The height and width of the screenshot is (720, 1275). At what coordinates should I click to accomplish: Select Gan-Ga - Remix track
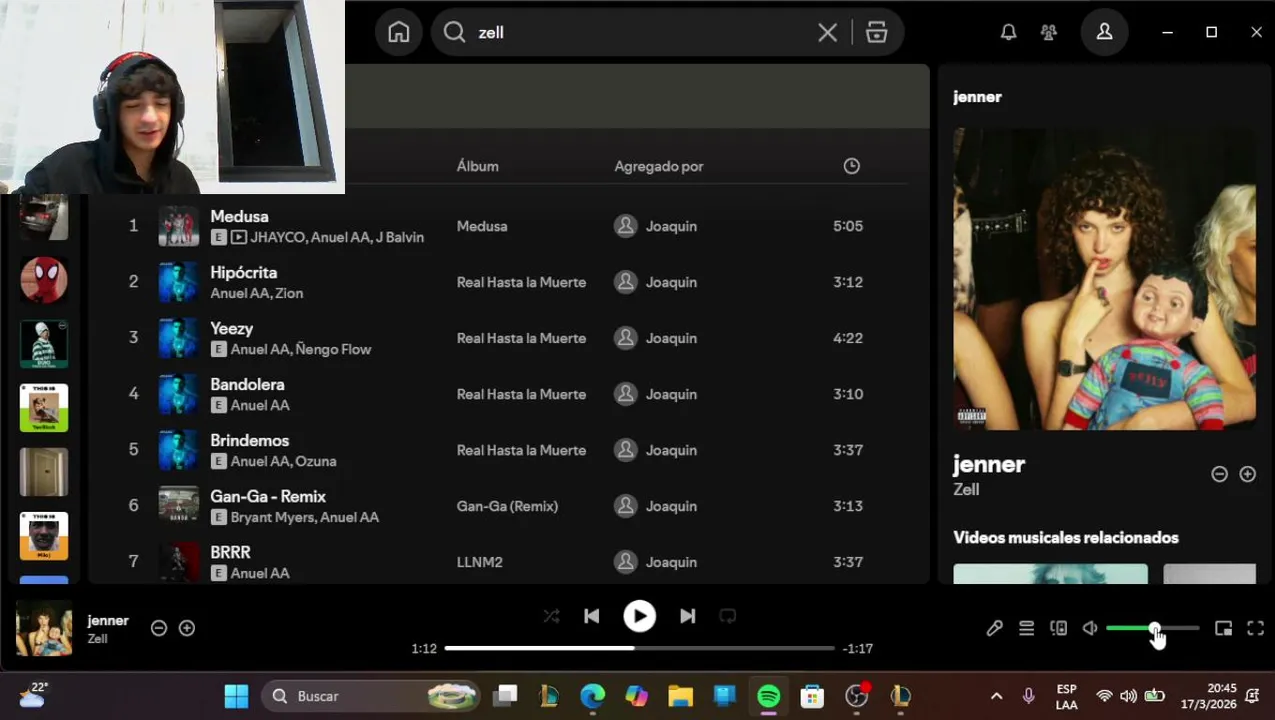click(x=268, y=496)
